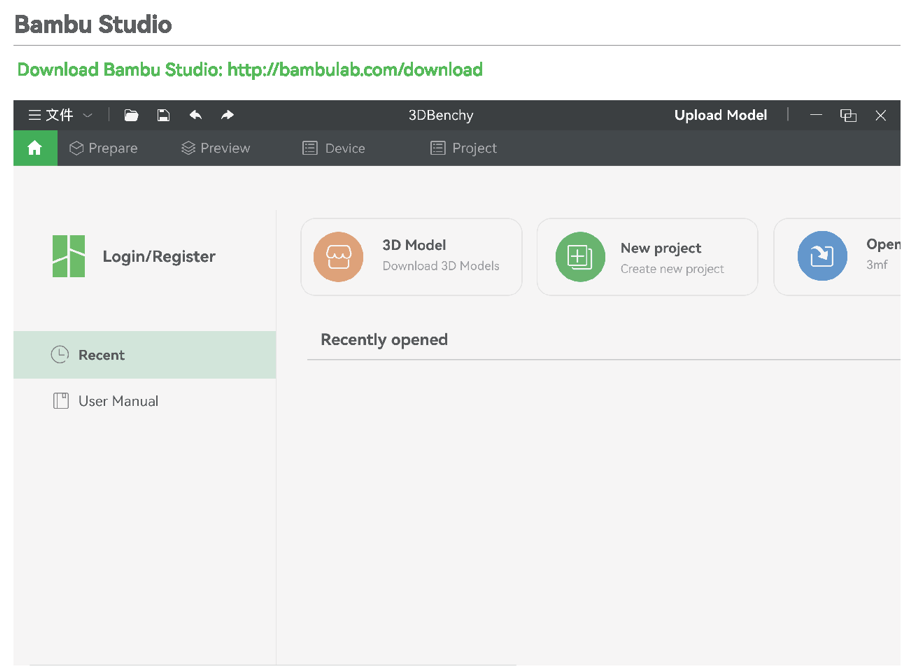919x669 pixels.
Task: Select Recent in the sidebar
Action: click(x=145, y=355)
